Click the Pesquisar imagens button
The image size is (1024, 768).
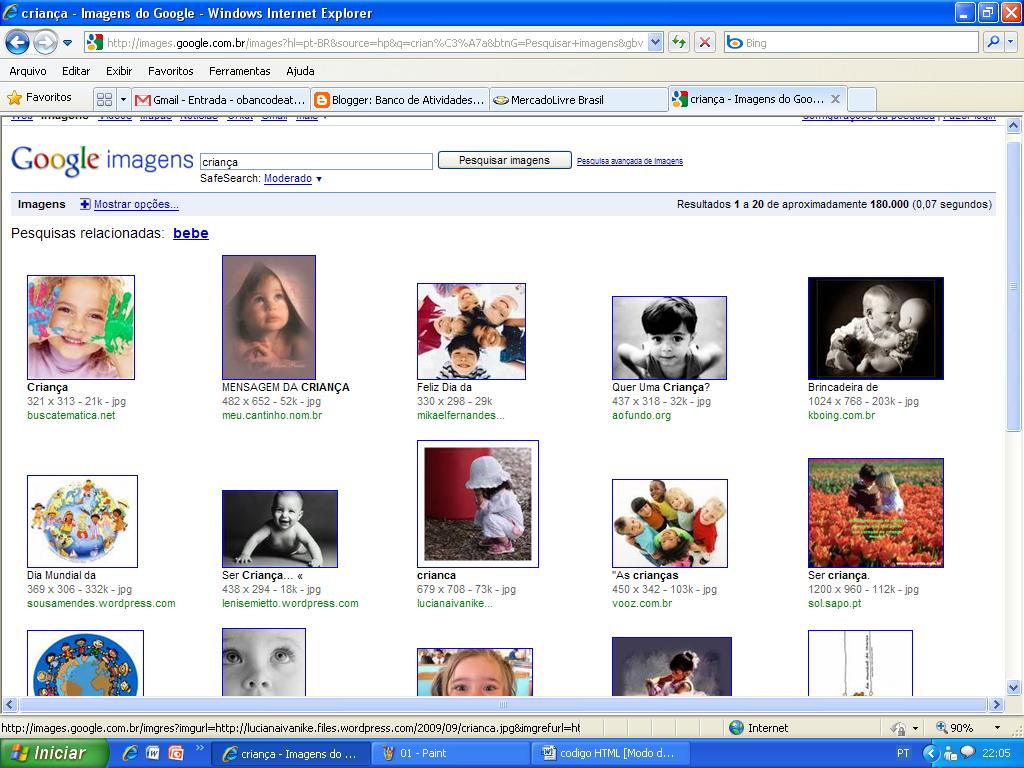[x=504, y=160]
